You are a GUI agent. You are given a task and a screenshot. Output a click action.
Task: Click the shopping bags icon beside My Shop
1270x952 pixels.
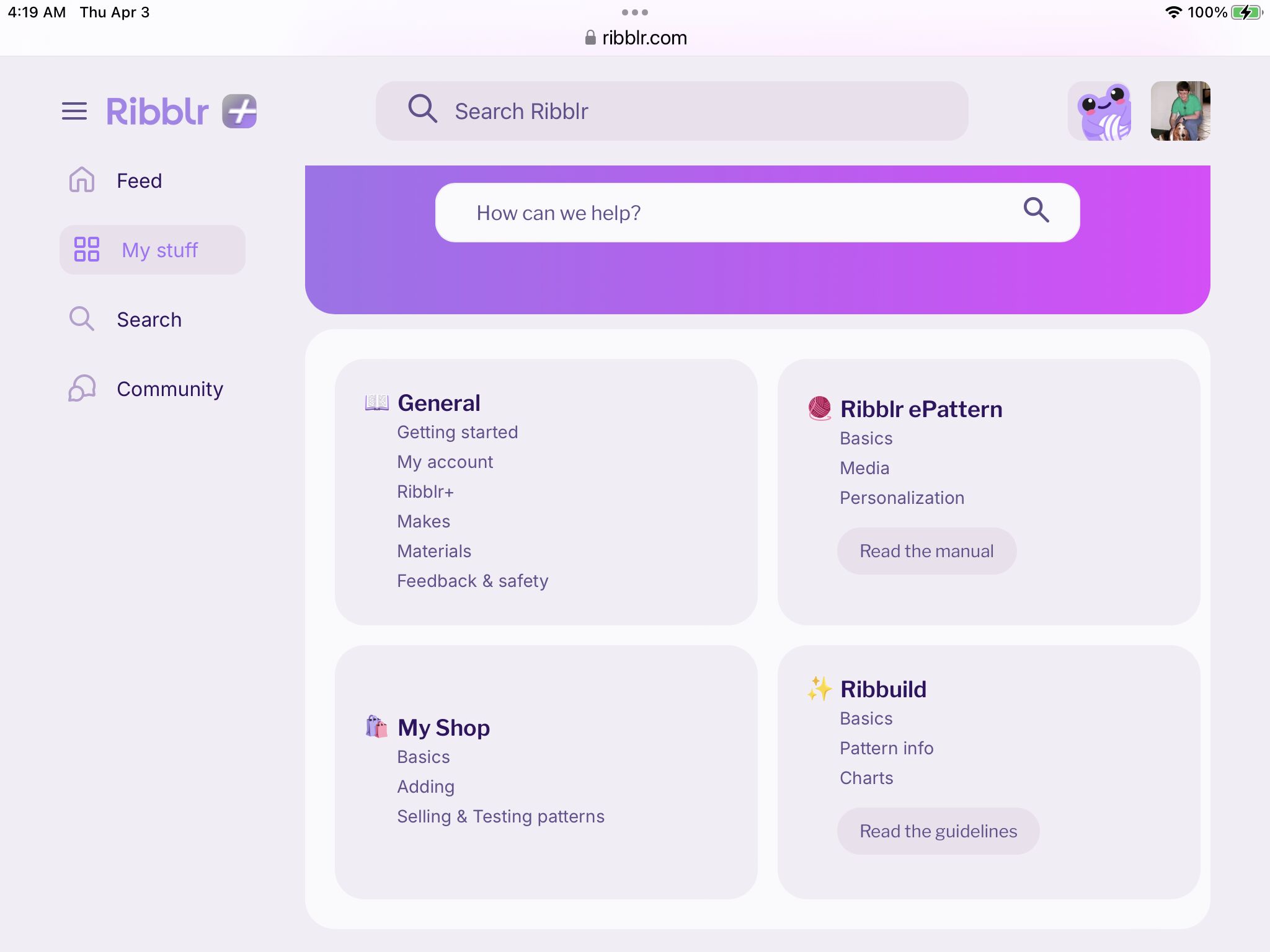(377, 727)
